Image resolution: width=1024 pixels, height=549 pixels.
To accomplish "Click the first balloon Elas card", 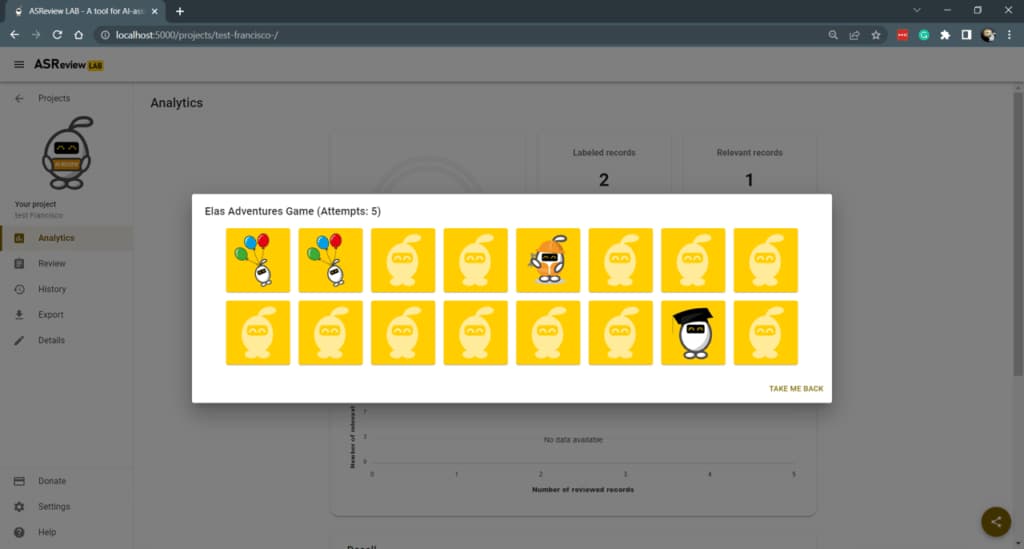I will point(258,260).
